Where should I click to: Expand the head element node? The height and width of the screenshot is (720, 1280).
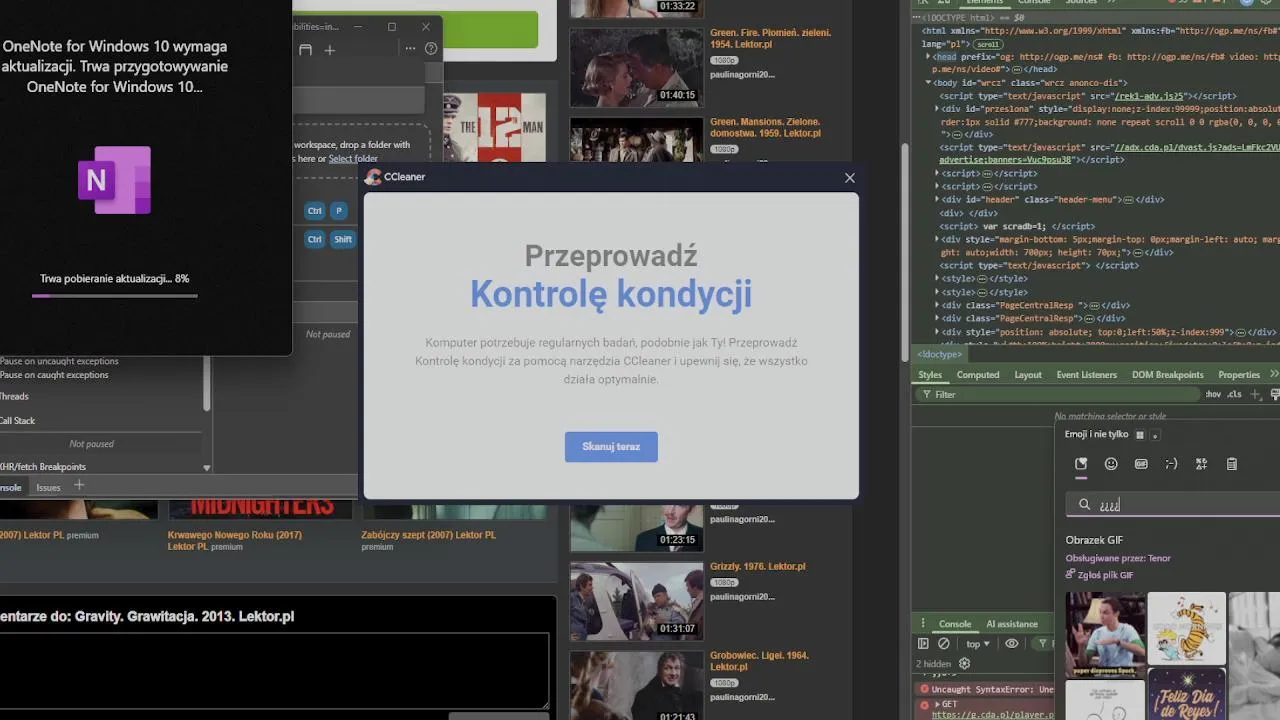click(929, 57)
